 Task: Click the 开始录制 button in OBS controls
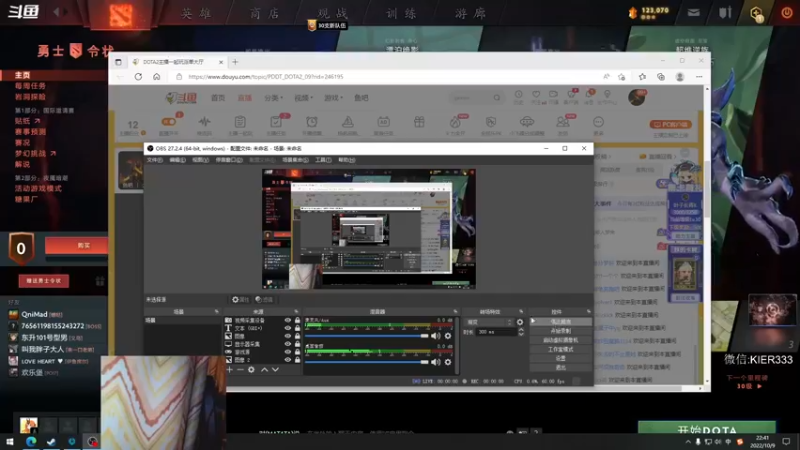click(560, 331)
